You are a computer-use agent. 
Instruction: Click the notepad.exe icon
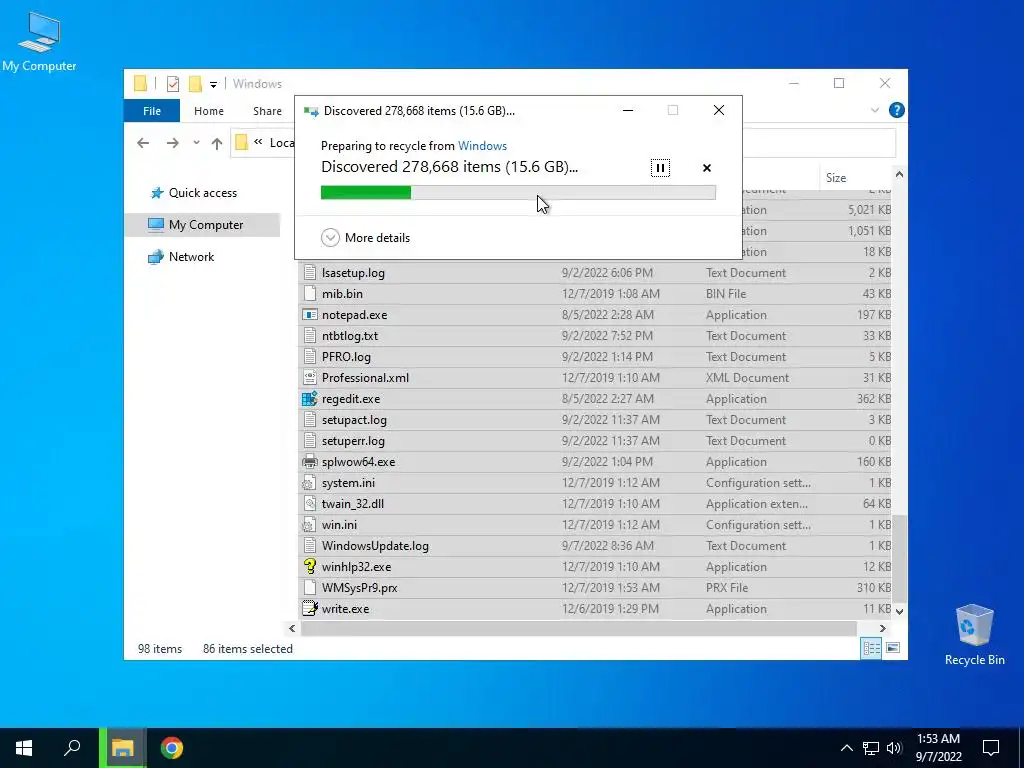[310, 315]
